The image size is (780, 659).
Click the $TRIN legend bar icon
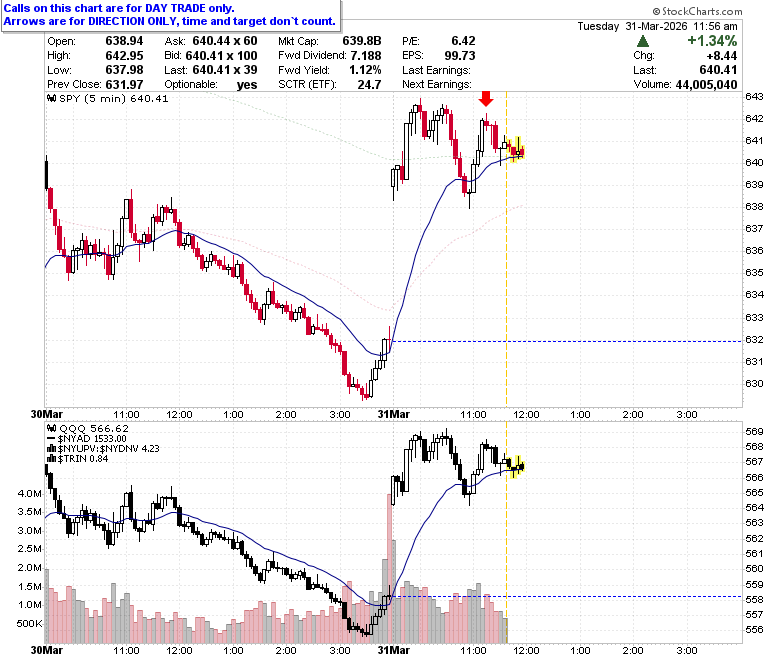(52, 459)
